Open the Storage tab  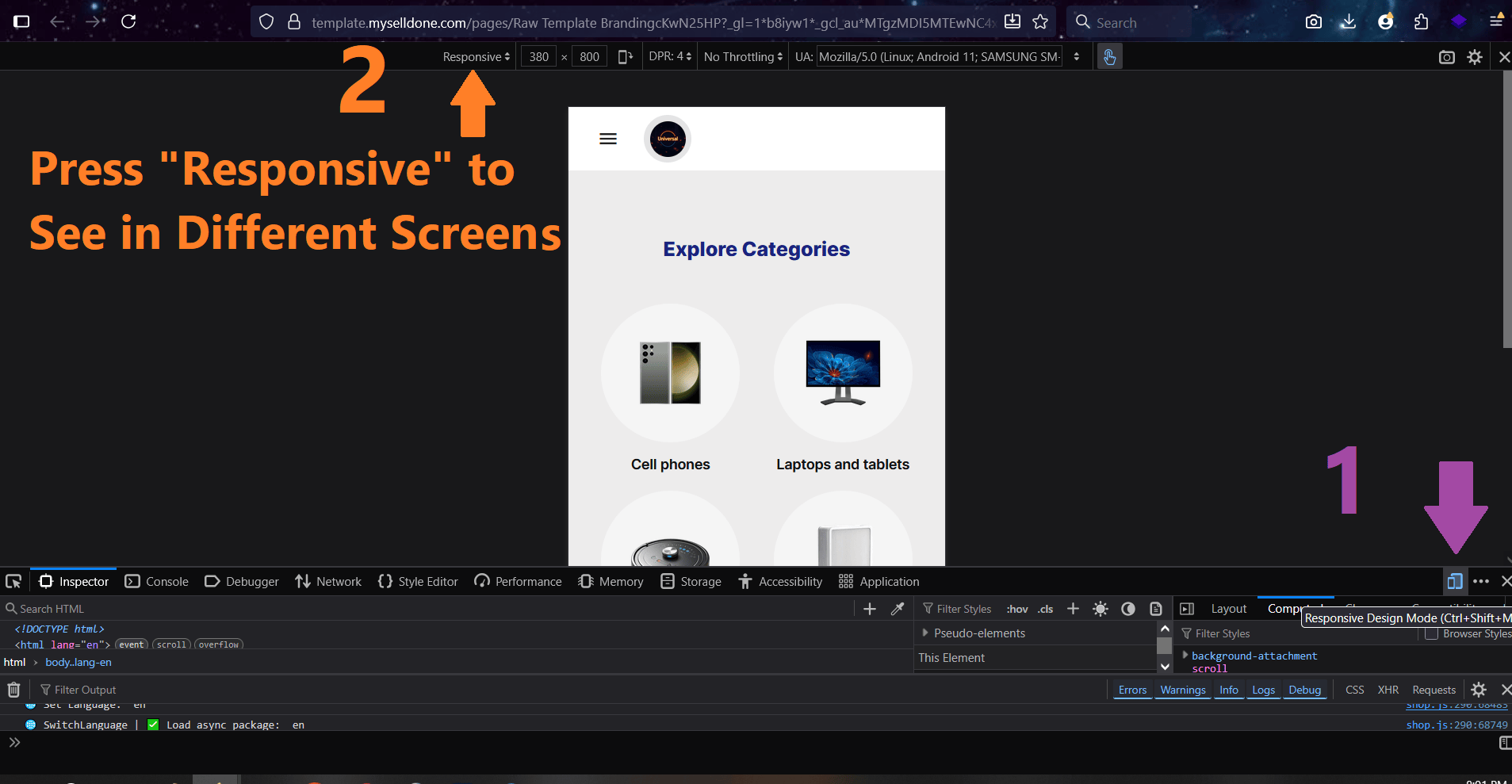pyautogui.click(x=691, y=581)
